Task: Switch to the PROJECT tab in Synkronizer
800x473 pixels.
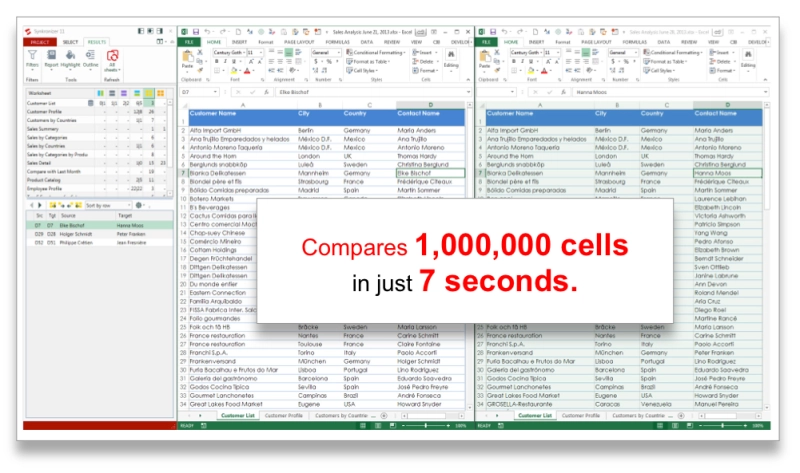Action: point(38,42)
